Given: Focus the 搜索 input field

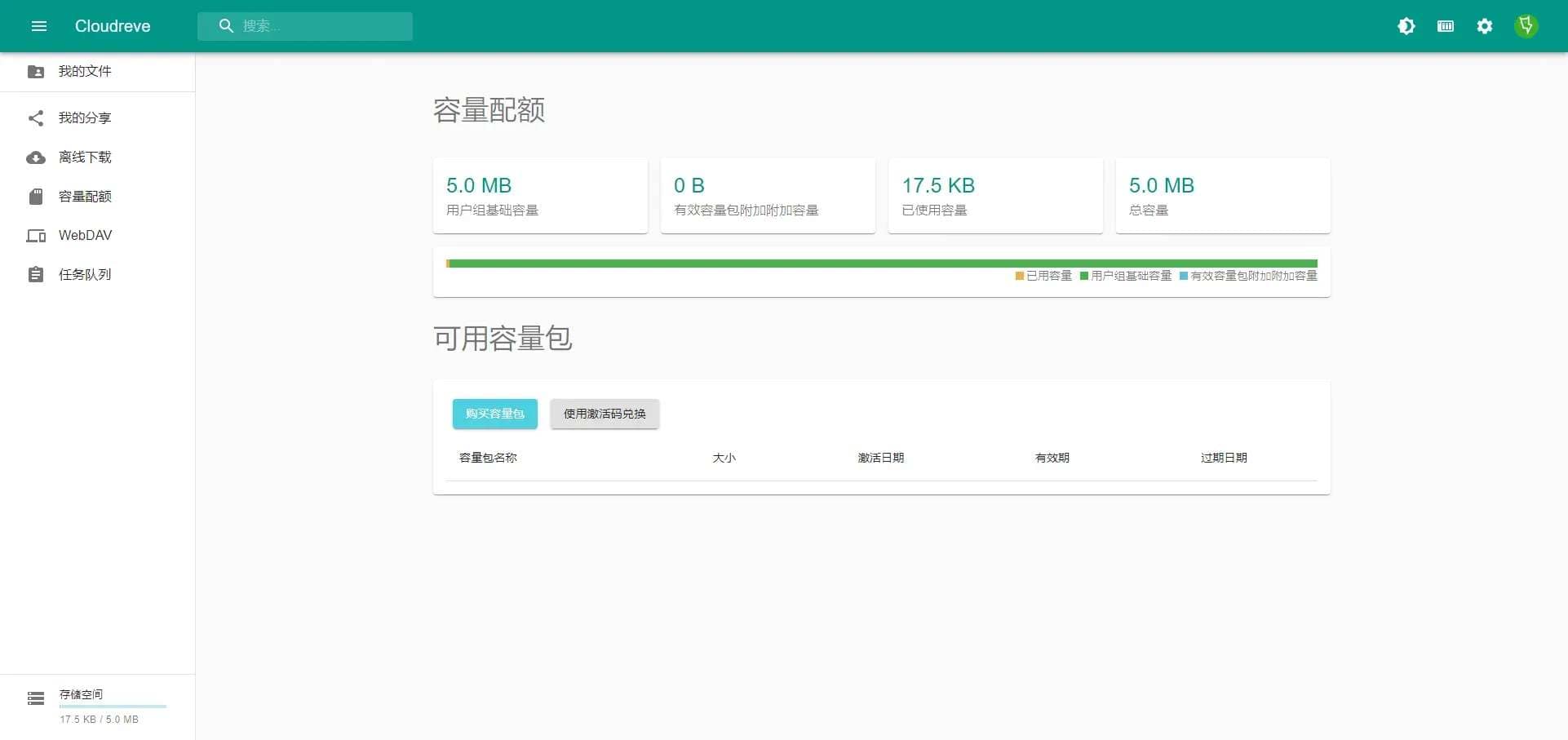Looking at the screenshot, I should coord(305,26).
